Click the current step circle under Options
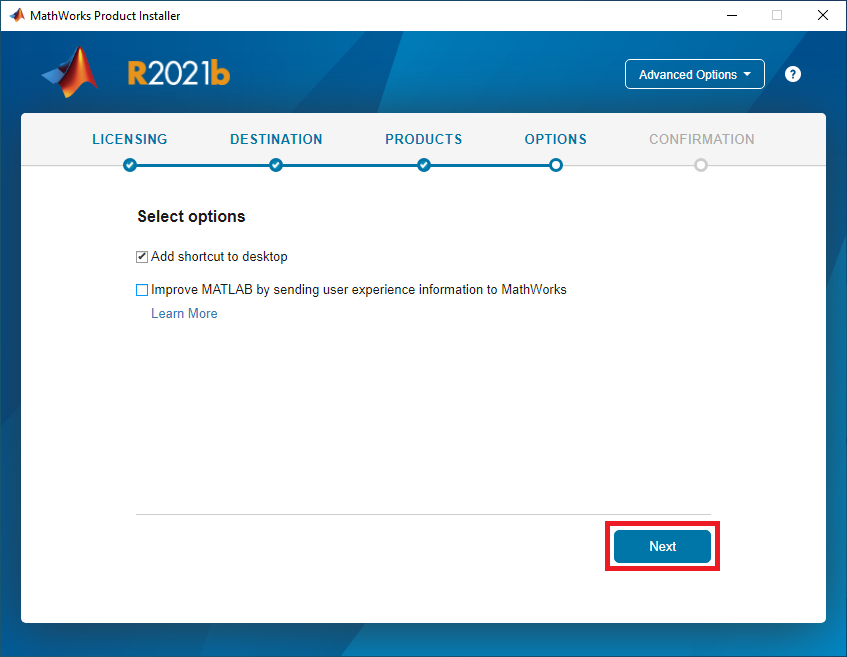Image resolution: width=847 pixels, height=657 pixels. click(556, 165)
